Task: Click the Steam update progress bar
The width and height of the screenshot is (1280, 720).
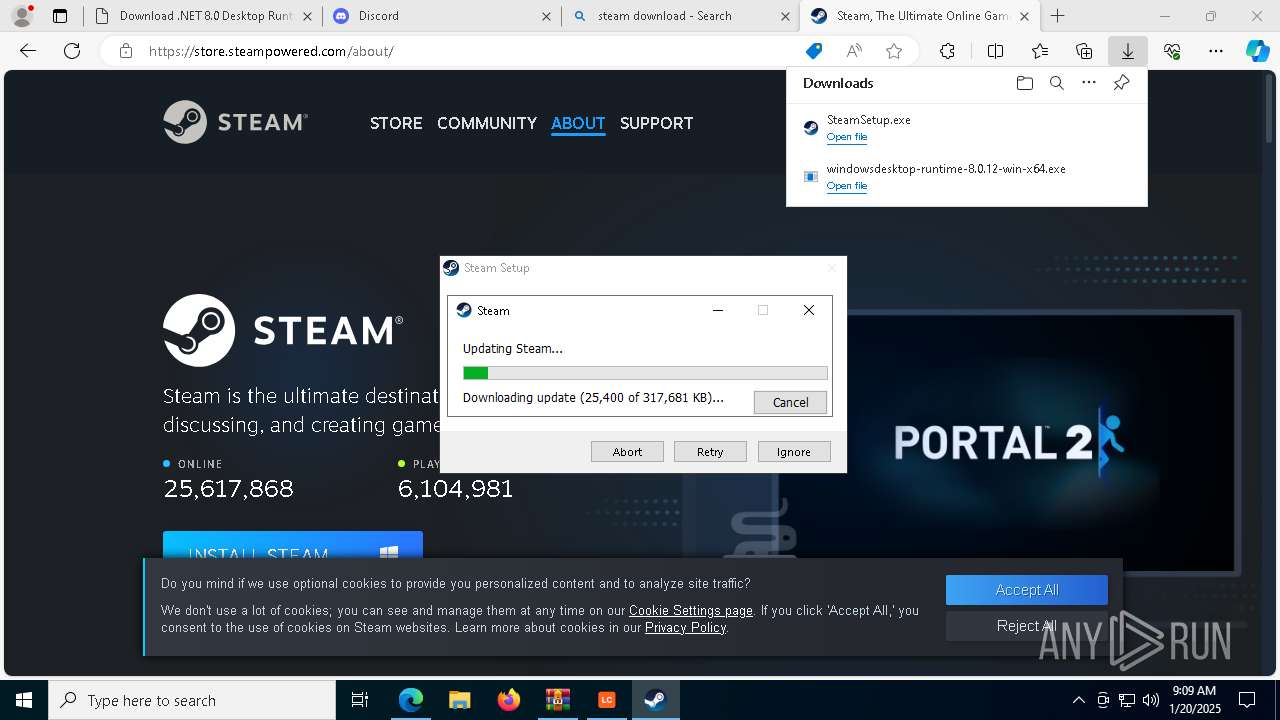Action: tap(645, 373)
